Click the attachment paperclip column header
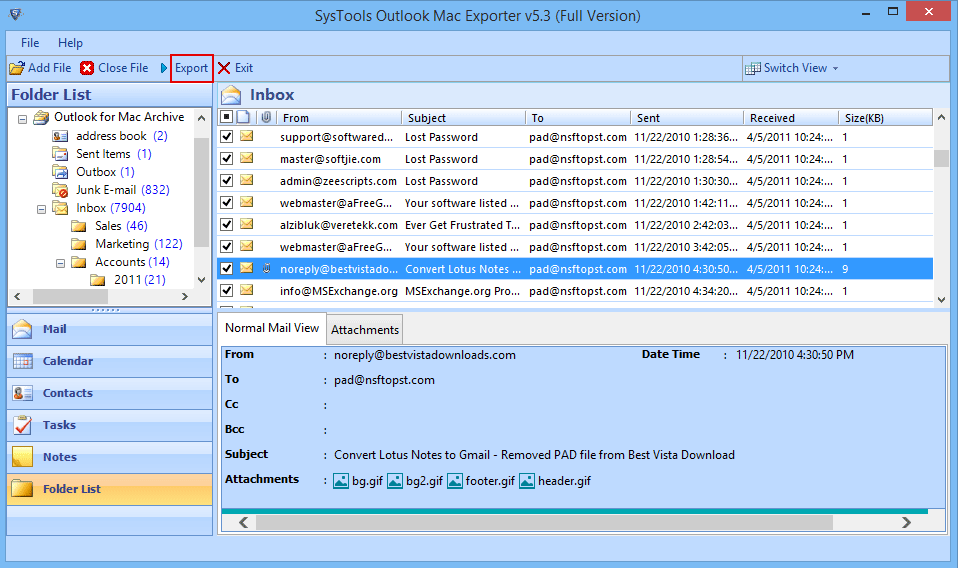 266,117
